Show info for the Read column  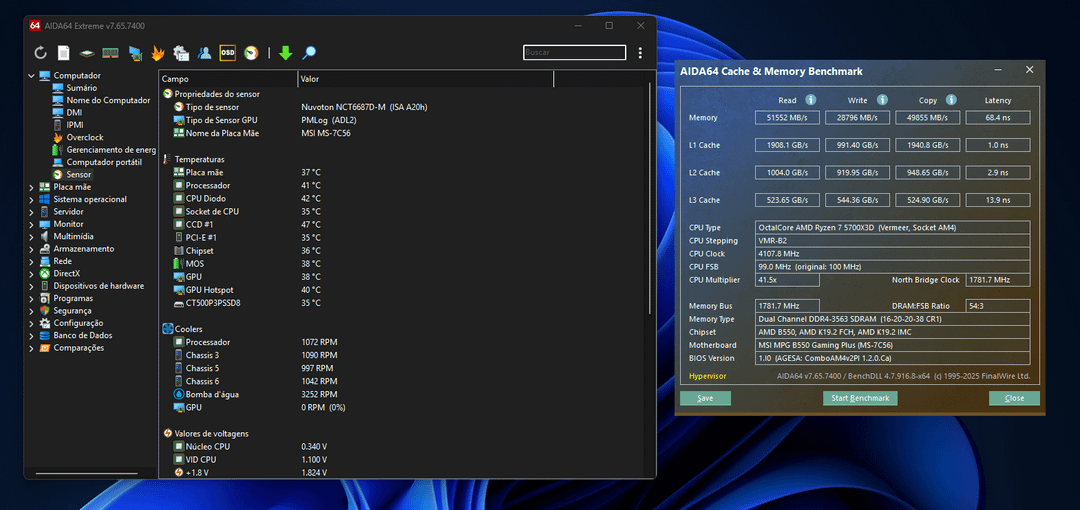(811, 100)
